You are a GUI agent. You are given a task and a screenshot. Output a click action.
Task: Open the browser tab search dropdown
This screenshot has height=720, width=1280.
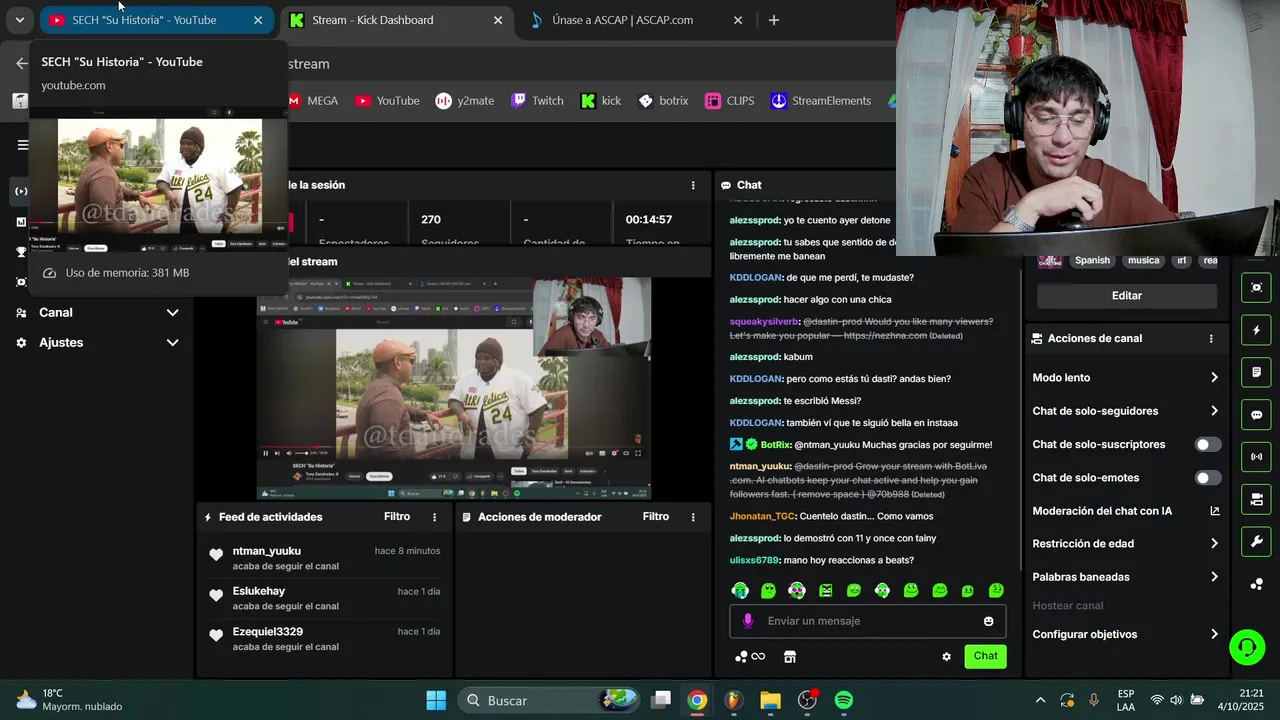[x=19, y=20]
